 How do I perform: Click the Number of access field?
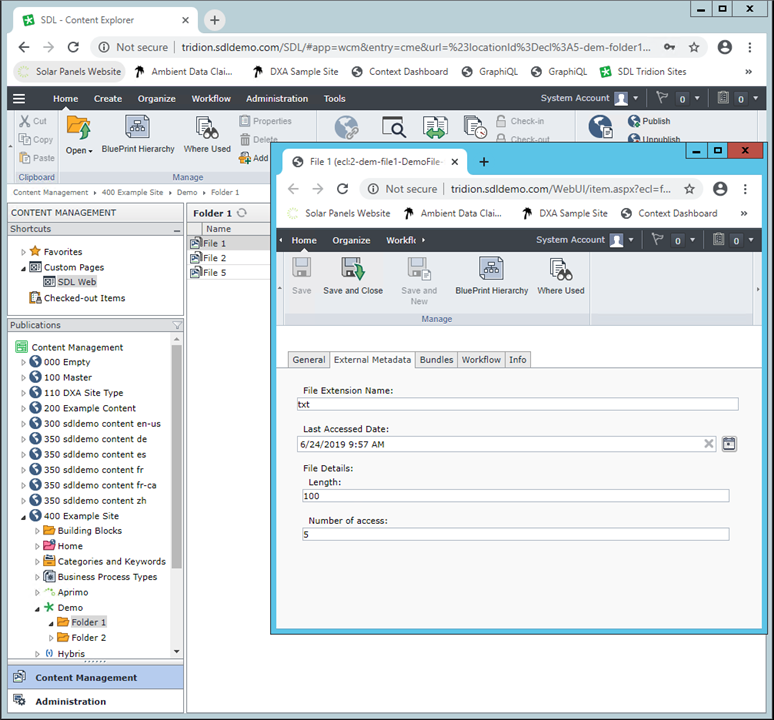[515, 534]
